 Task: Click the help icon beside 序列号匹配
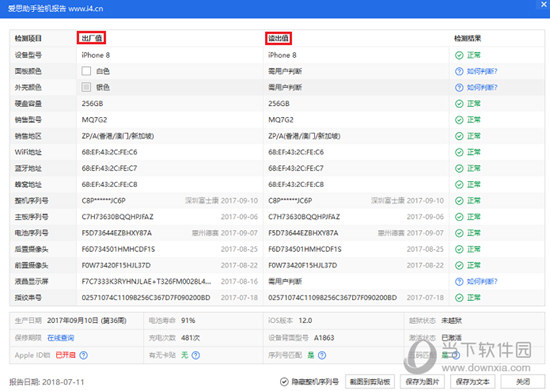point(322,355)
